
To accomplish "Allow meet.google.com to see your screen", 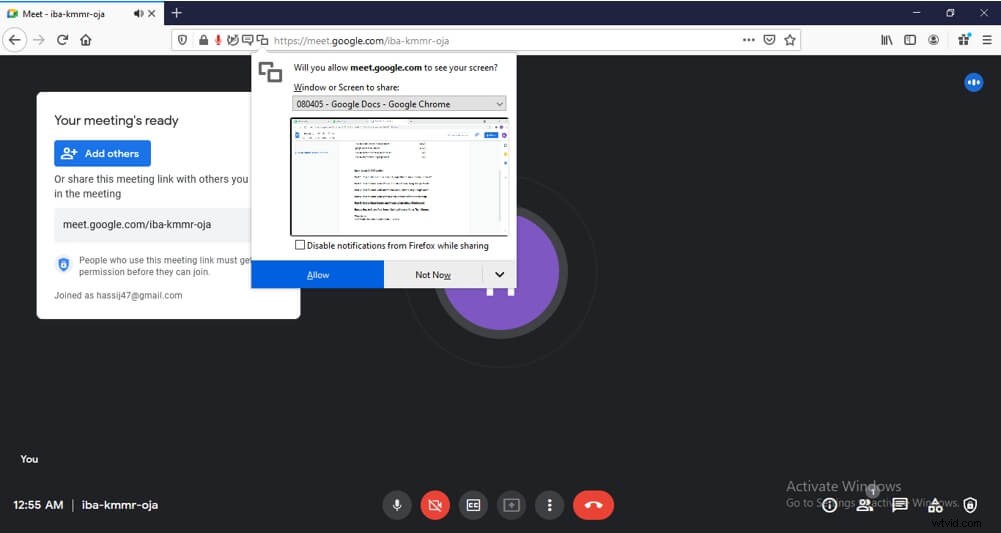I will click(x=317, y=274).
